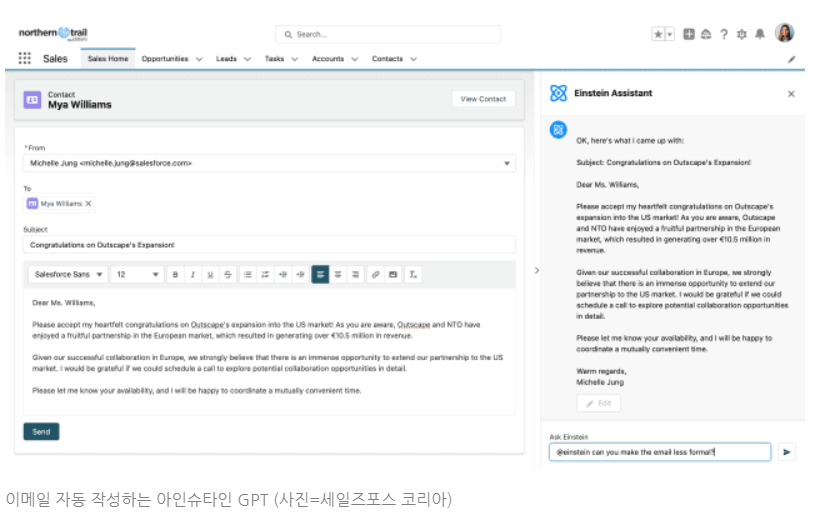The image size is (813, 515).
Task: Insert a numbered list
Action: 265,274
